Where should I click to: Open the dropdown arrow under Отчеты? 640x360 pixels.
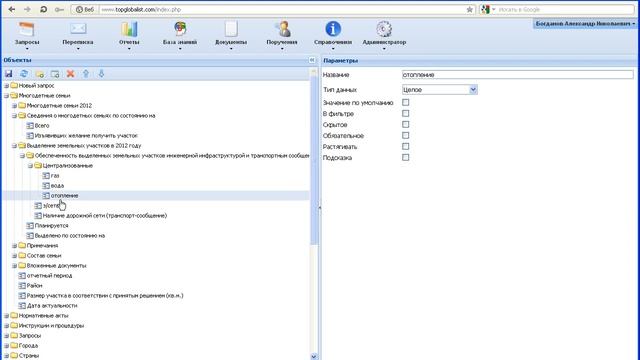129,49
